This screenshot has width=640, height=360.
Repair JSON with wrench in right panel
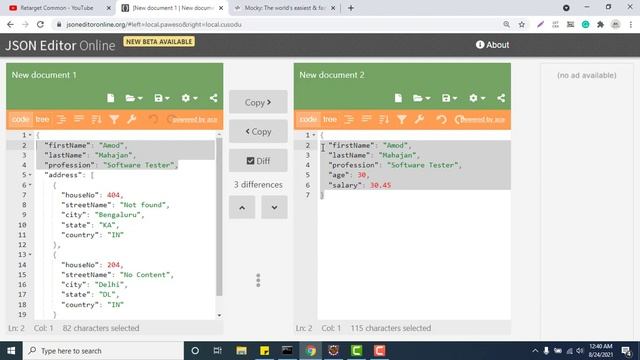(419, 119)
